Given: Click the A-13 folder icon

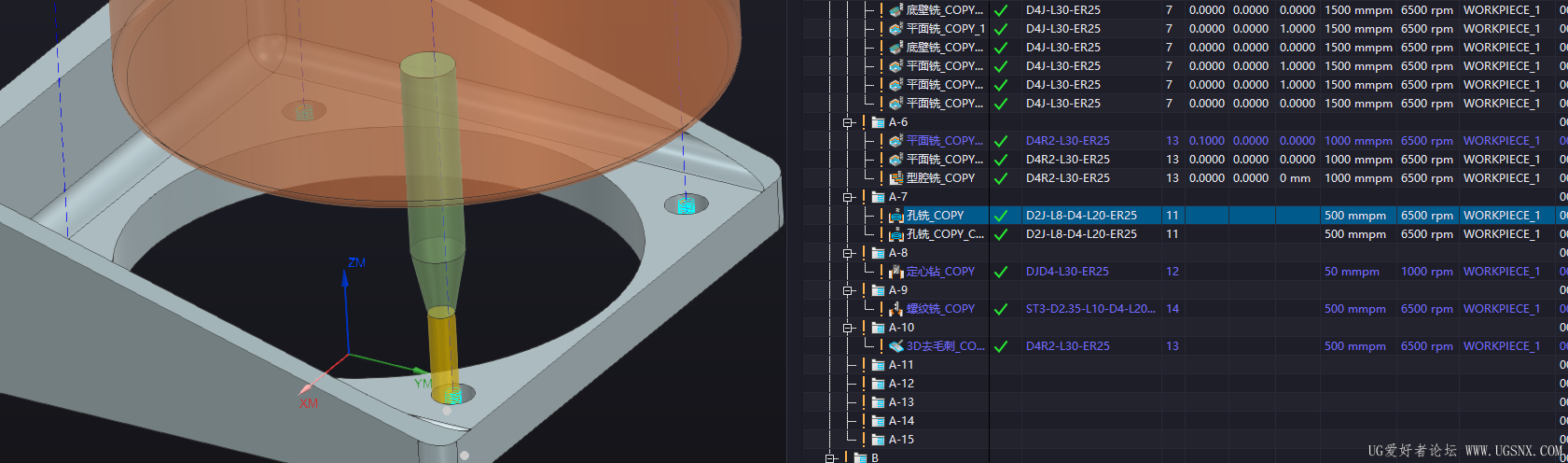Looking at the screenshot, I should point(878,402).
